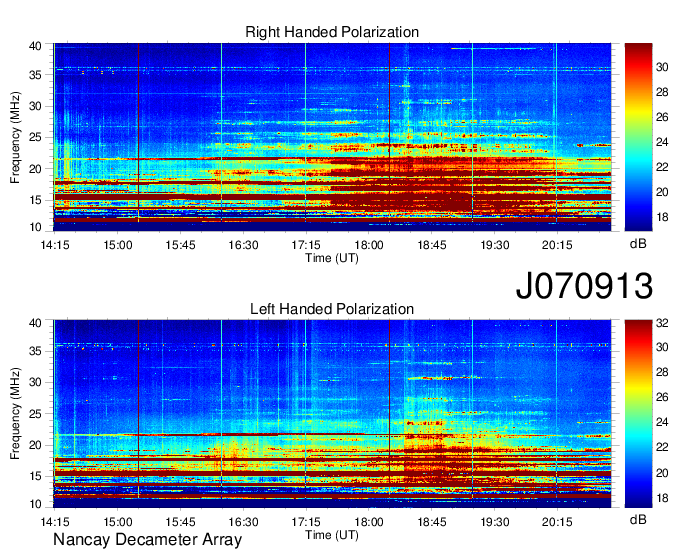
Task: Click the top plot's color scale bar
Action: (638, 137)
